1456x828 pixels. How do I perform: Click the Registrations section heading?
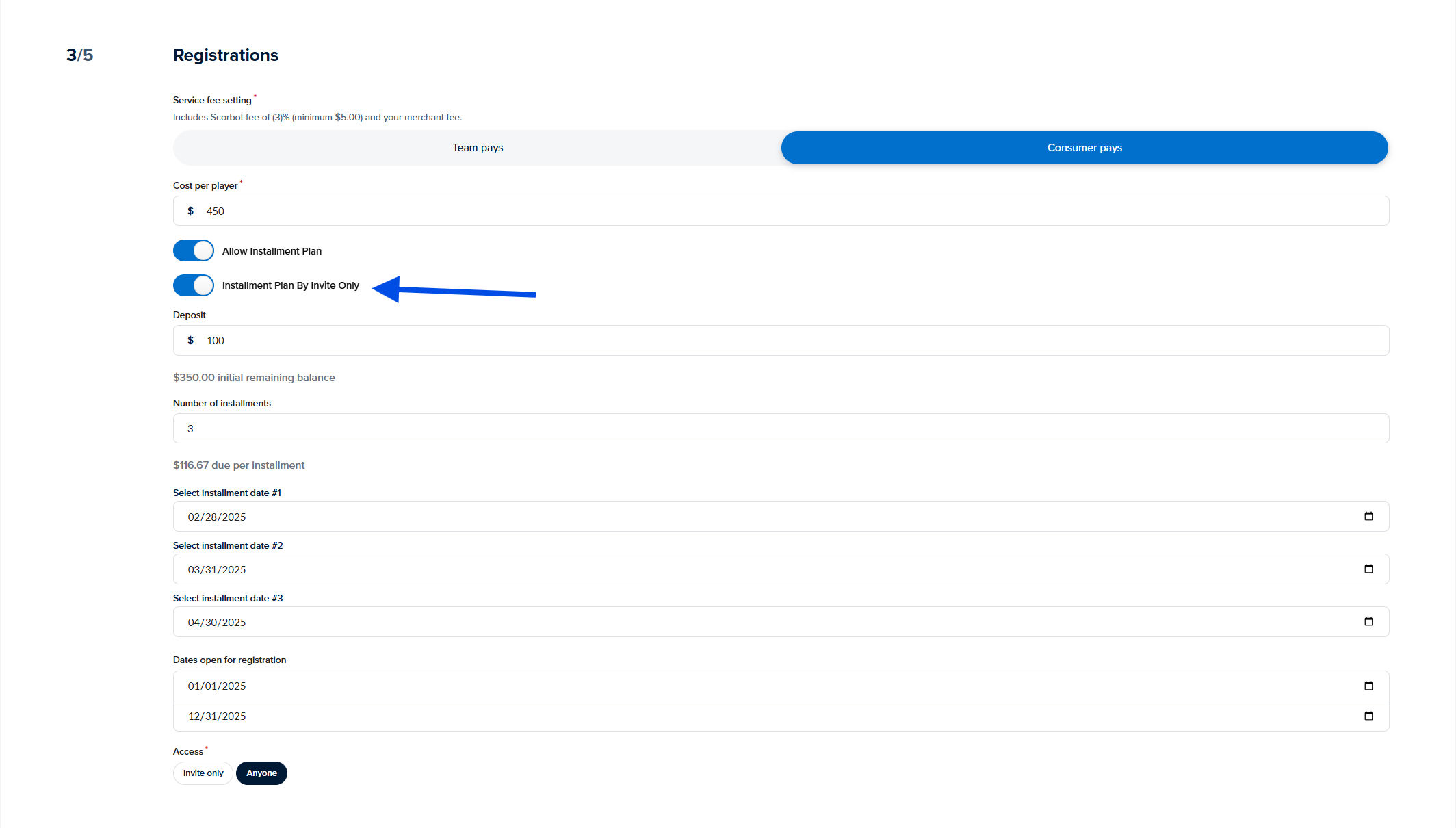[x=226, y=55]
